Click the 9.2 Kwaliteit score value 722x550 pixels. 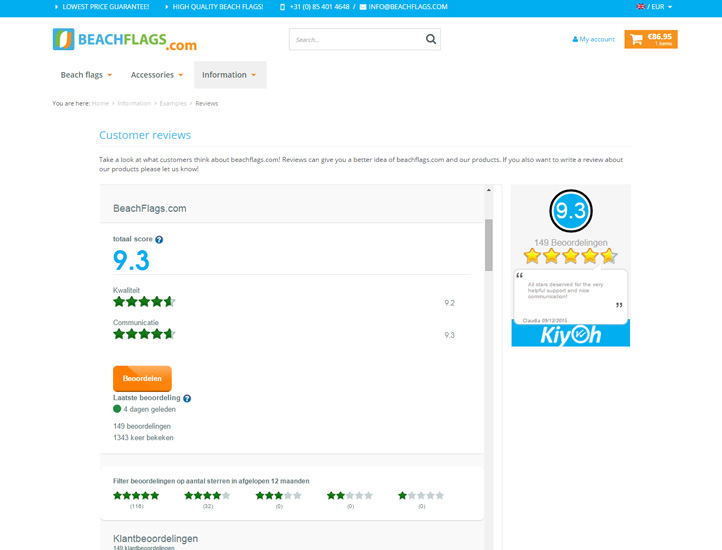point(449,303)
